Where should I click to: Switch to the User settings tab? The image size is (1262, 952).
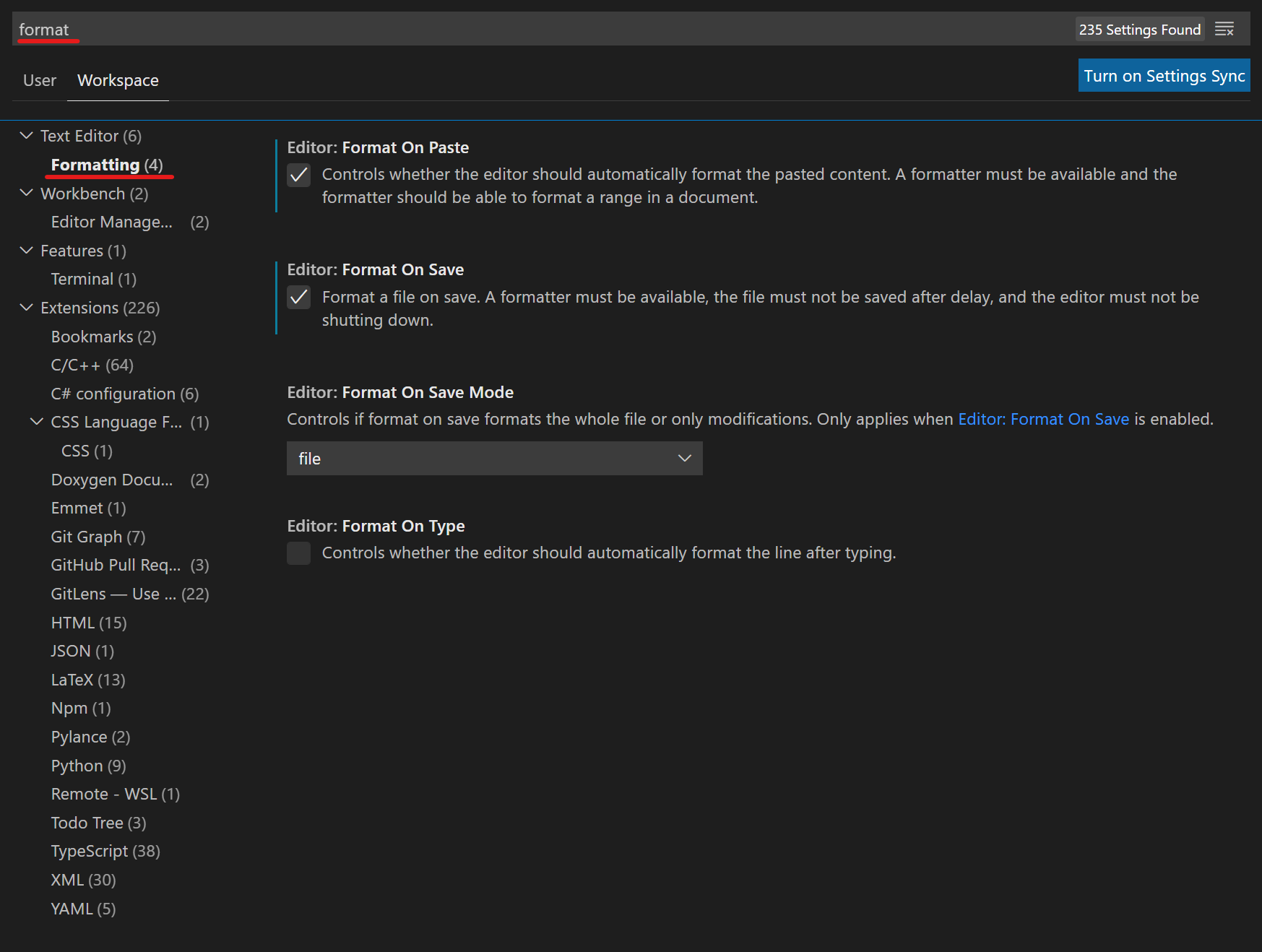coord(40,80)
